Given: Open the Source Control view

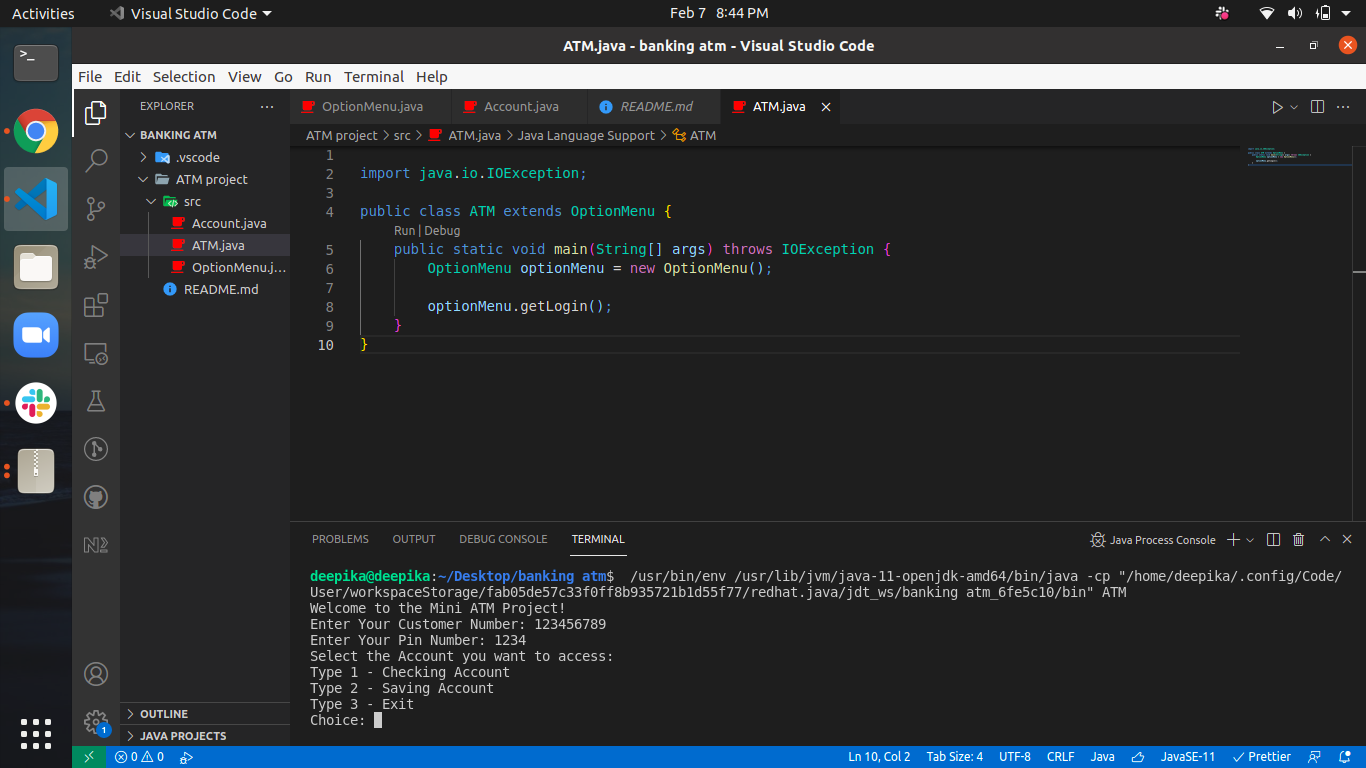Looking at the screenshot, I should [95, 209].
